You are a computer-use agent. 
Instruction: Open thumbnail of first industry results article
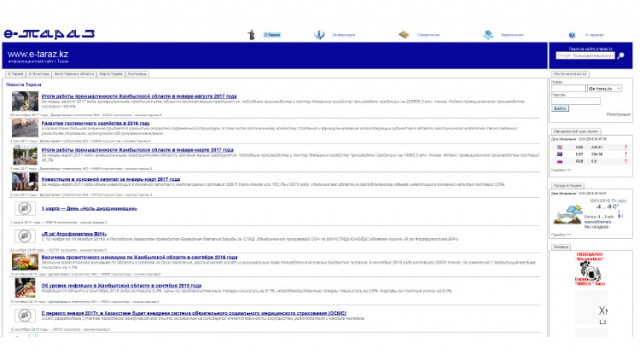[25, 101]
